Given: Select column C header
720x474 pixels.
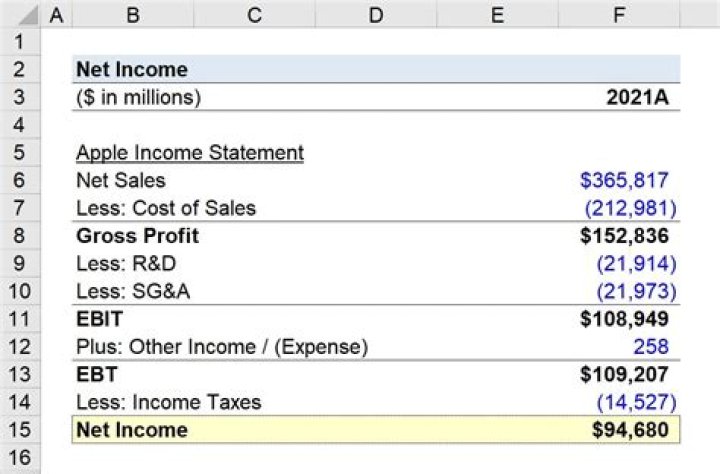Looking at the screenshot, I should (x=254, y=14).
